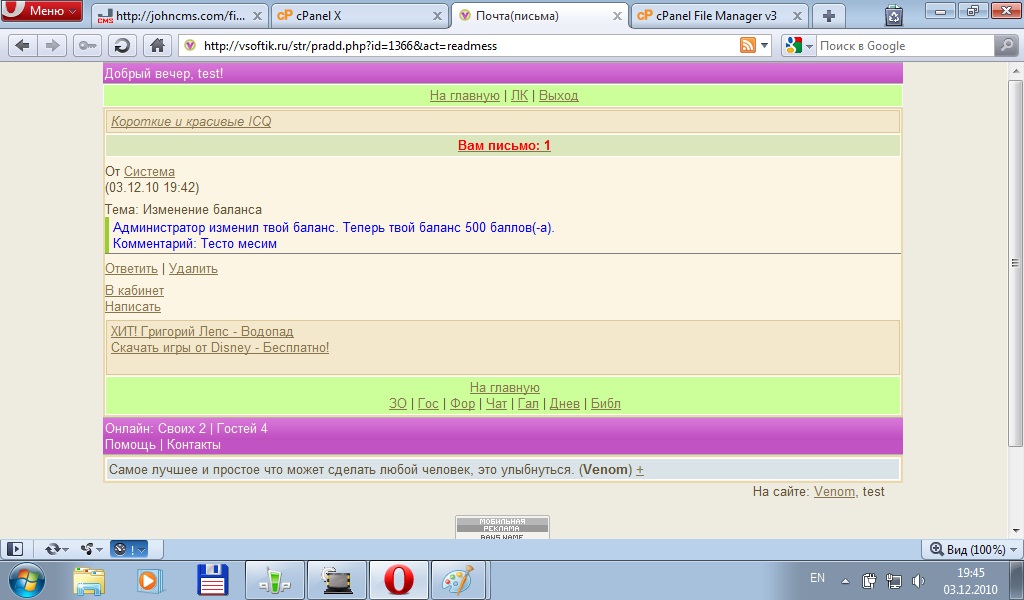Open the Гос footer link
The image size is (1024, 600).
[x=428, y=403]
